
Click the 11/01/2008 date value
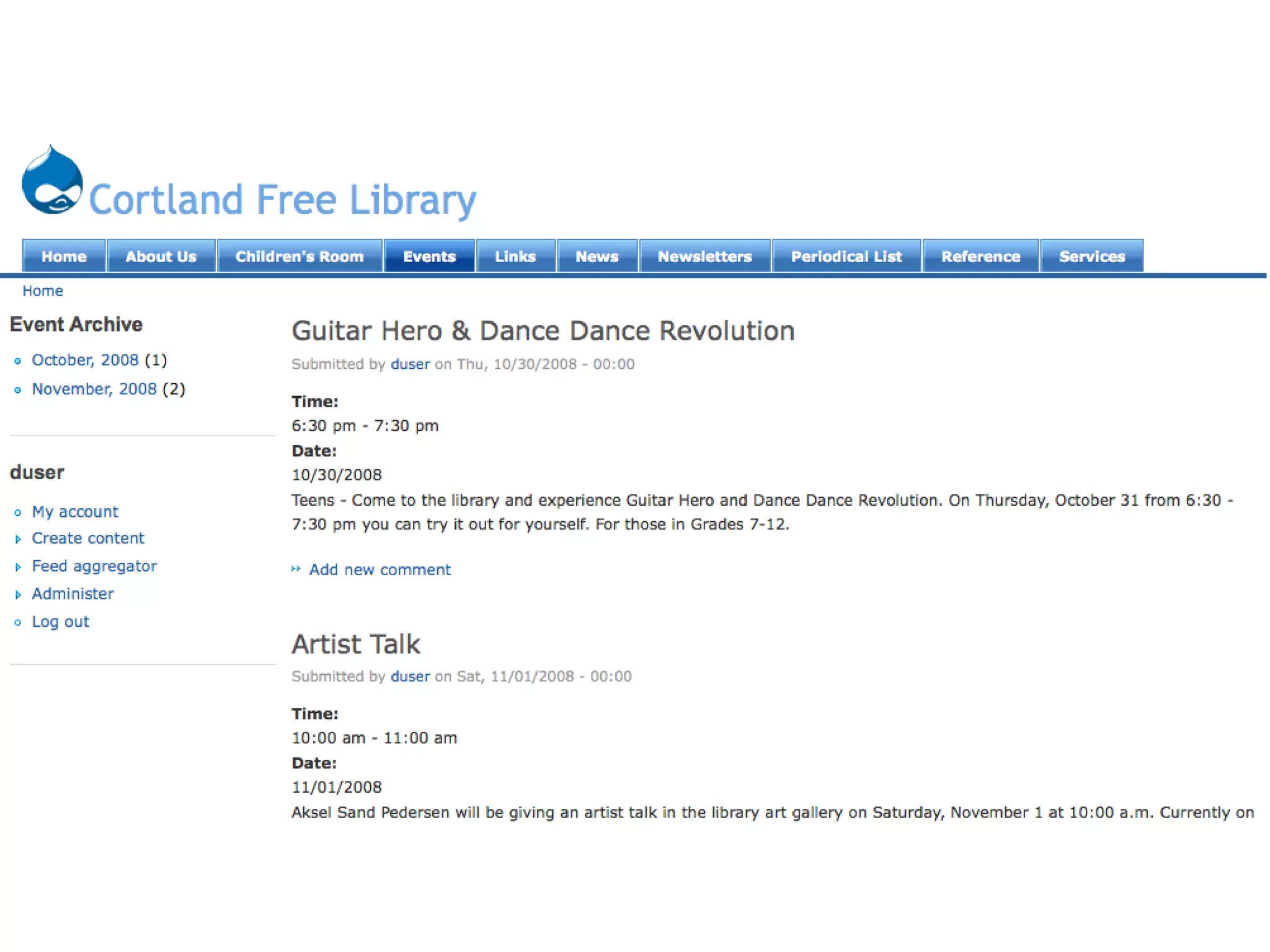(337, 787)
